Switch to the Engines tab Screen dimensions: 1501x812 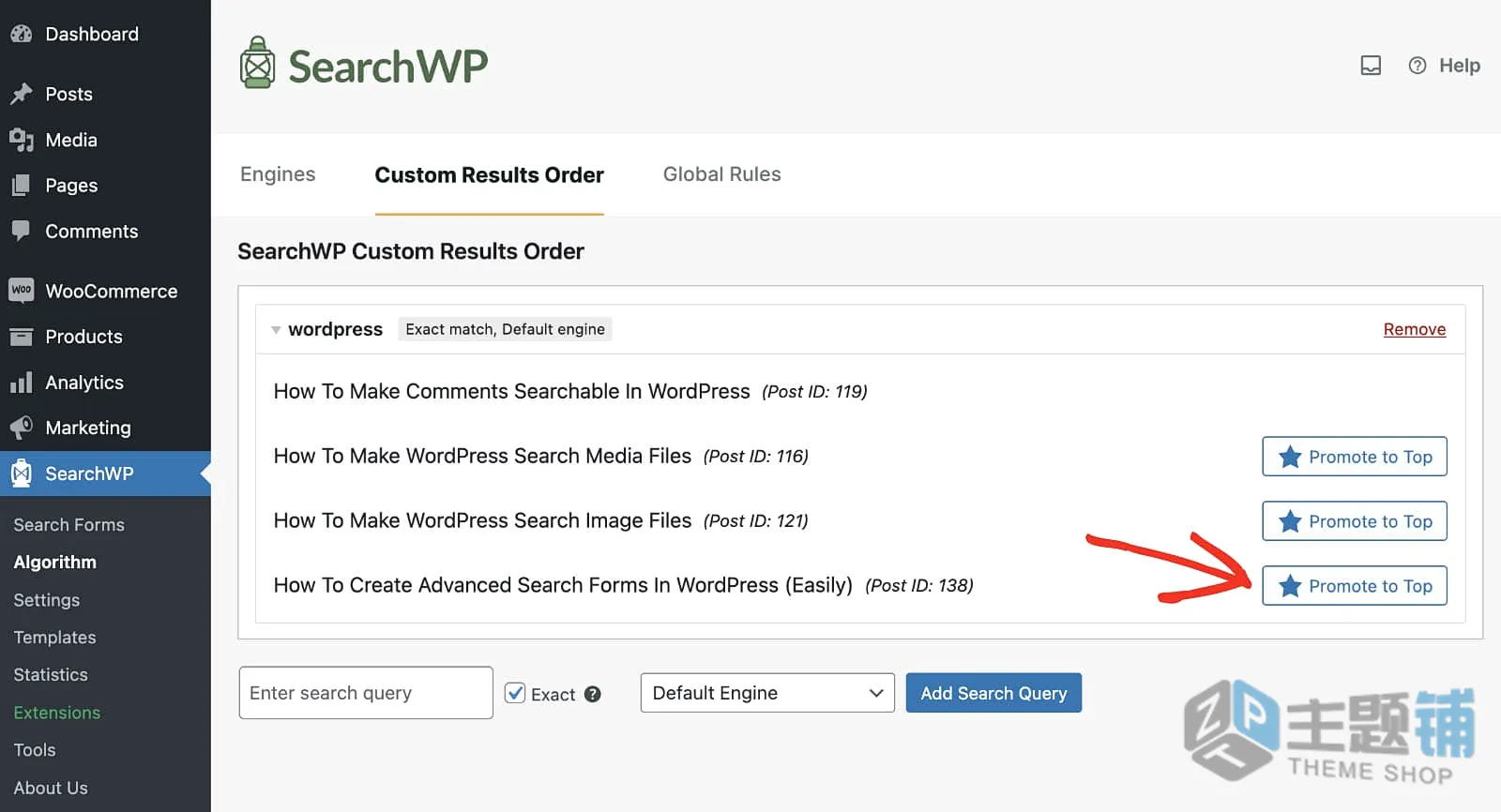(278, 174)
